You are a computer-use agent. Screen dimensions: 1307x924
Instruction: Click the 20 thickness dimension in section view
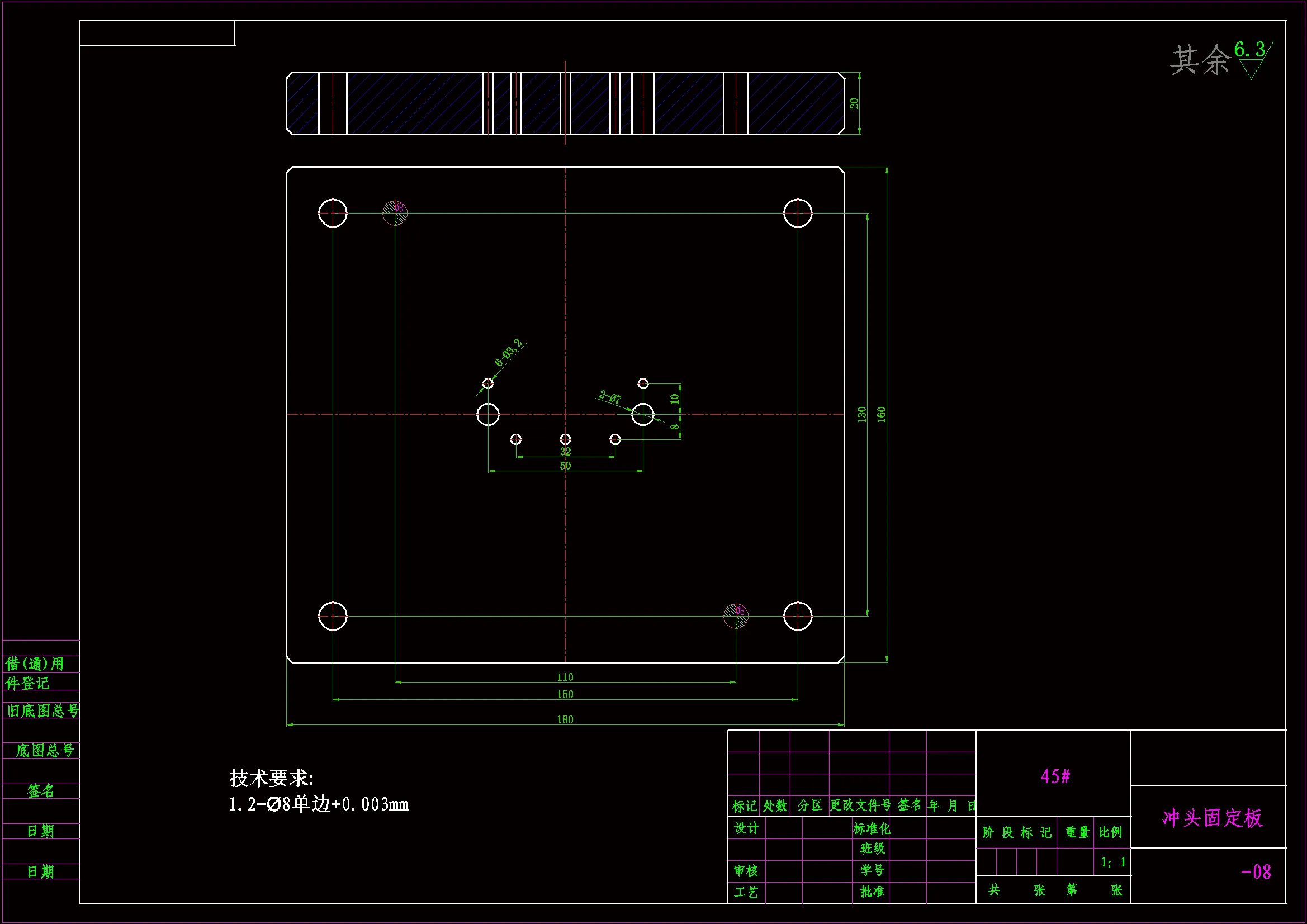854,103
